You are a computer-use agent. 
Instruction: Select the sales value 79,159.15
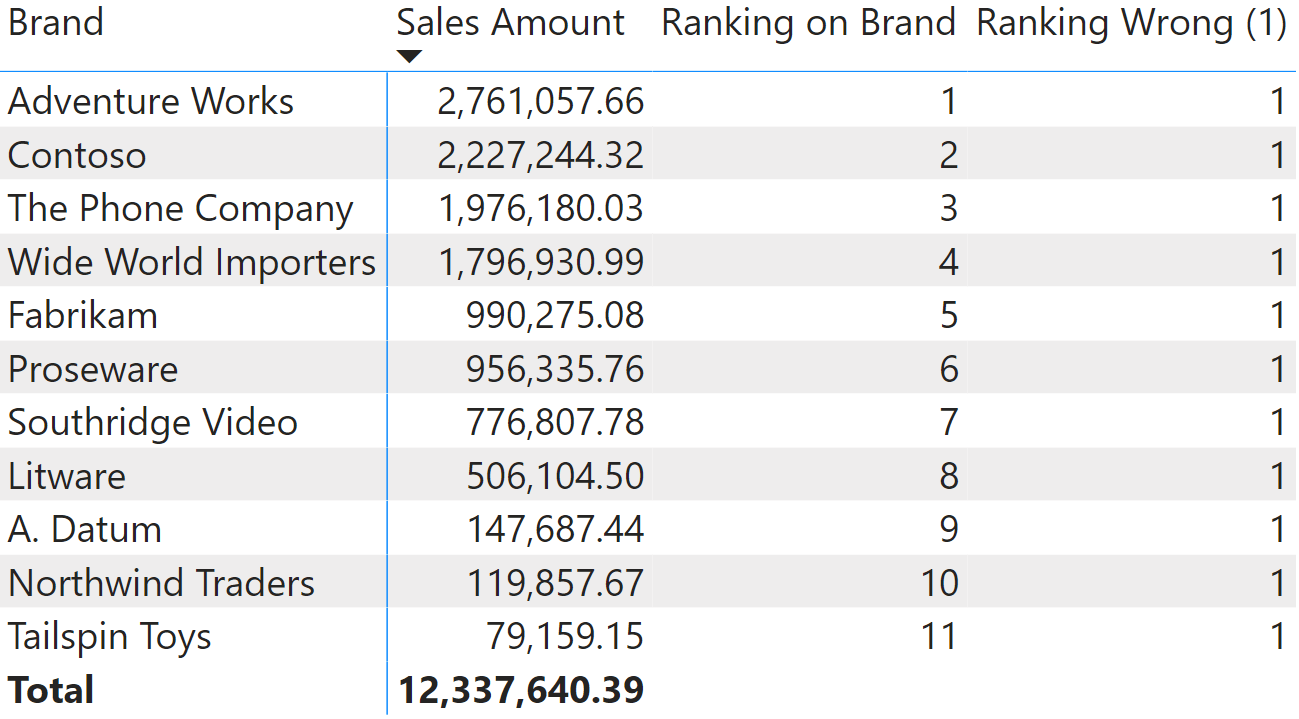[x=565, y=637]
